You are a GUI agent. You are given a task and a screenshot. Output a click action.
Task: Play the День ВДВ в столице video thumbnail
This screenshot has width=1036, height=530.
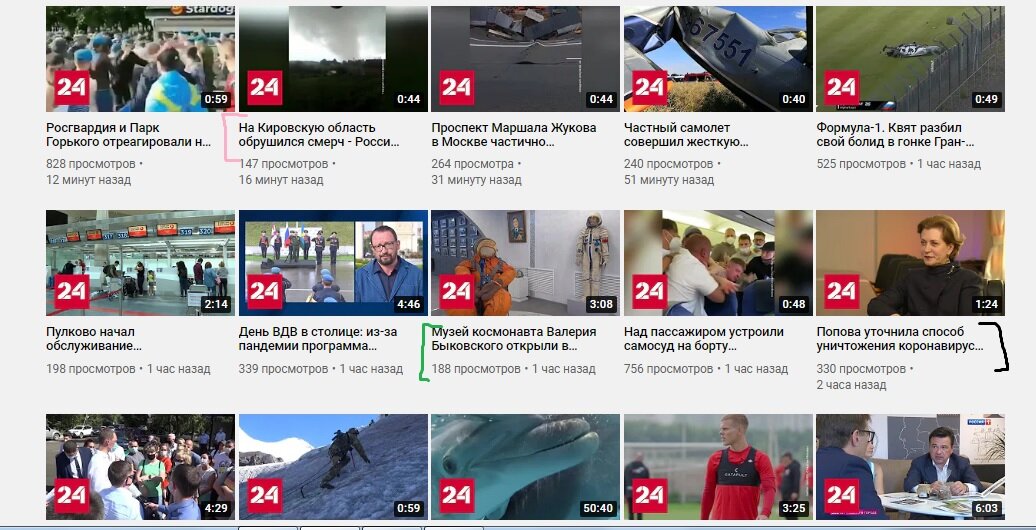click(333, 263)
